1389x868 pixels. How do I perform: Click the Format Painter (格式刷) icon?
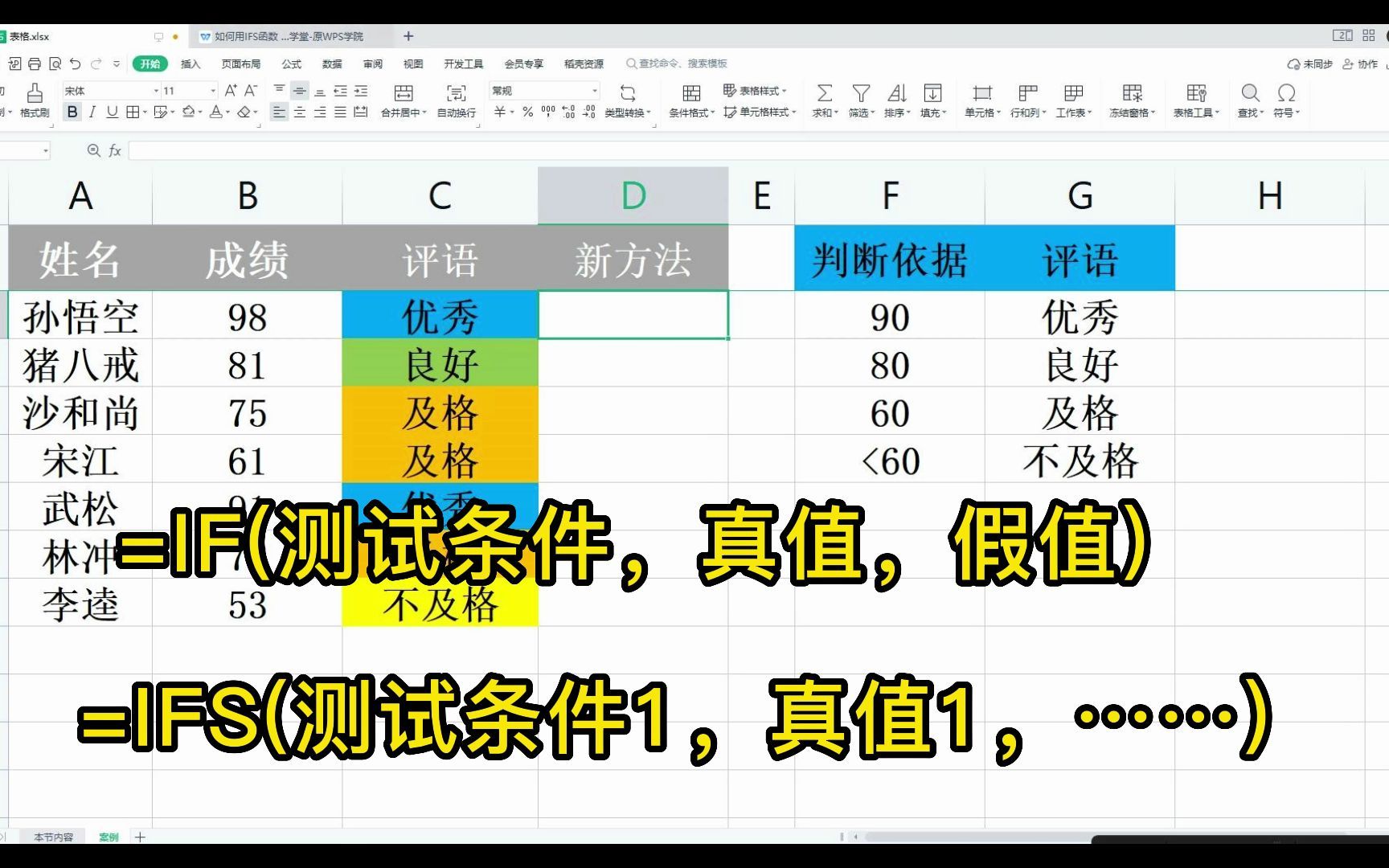(x=35, y=92)
